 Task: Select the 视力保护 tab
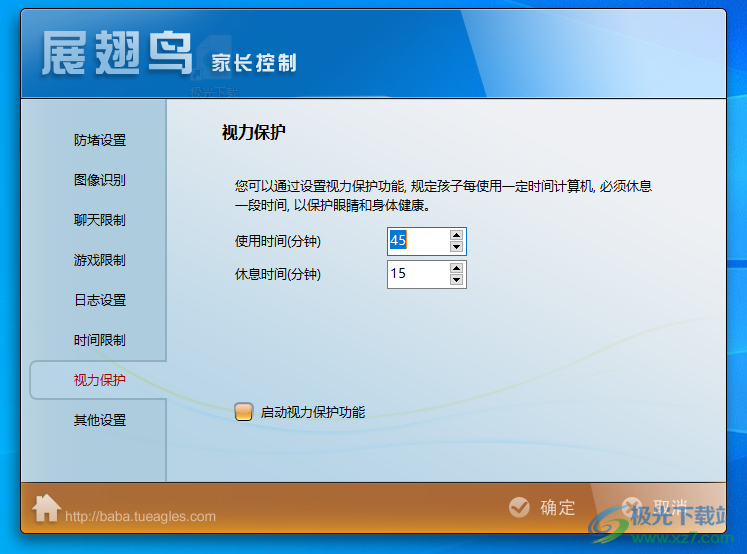[99, 380]
